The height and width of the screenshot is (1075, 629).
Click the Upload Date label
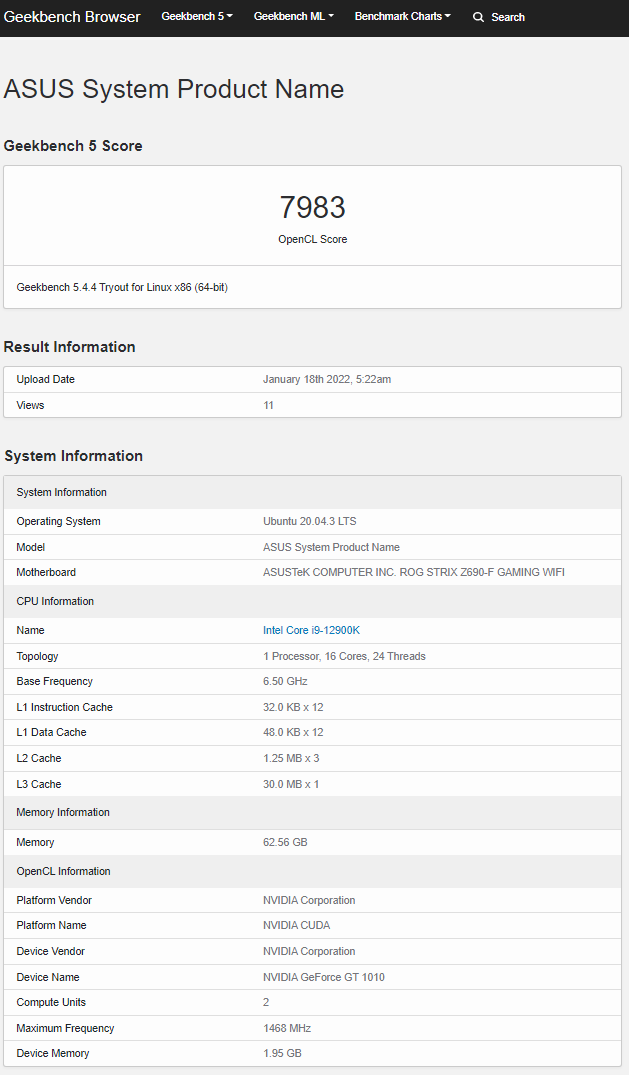coord(45,379)
